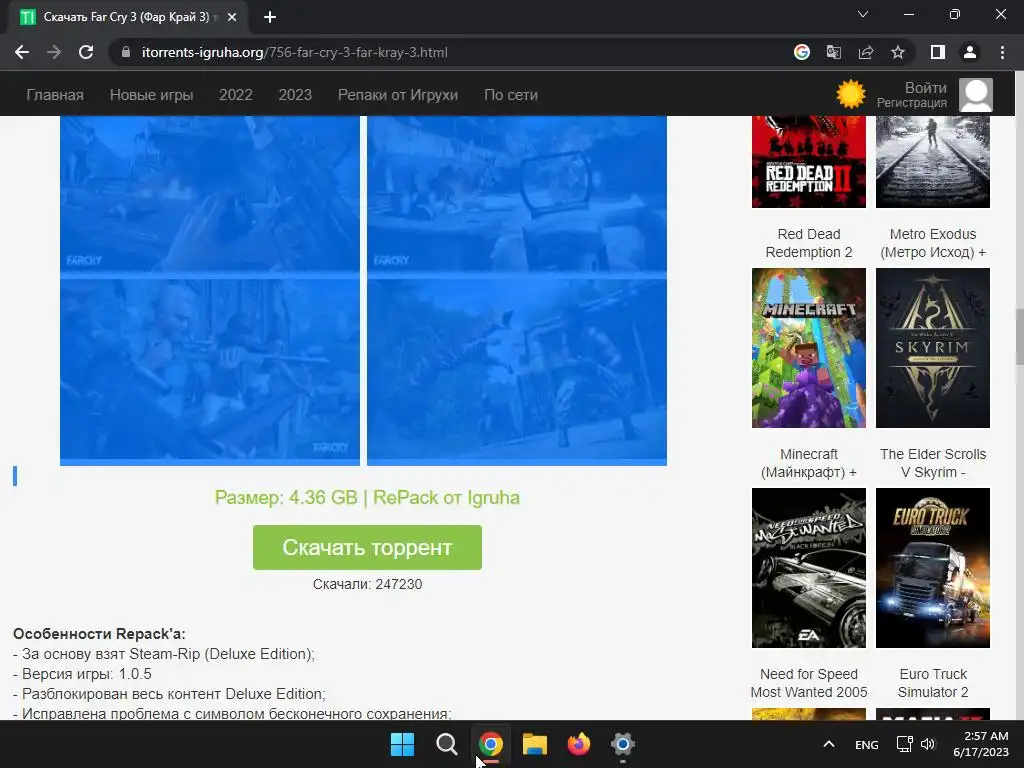
Task: Translate this page icon
Action: pos(834,52)
